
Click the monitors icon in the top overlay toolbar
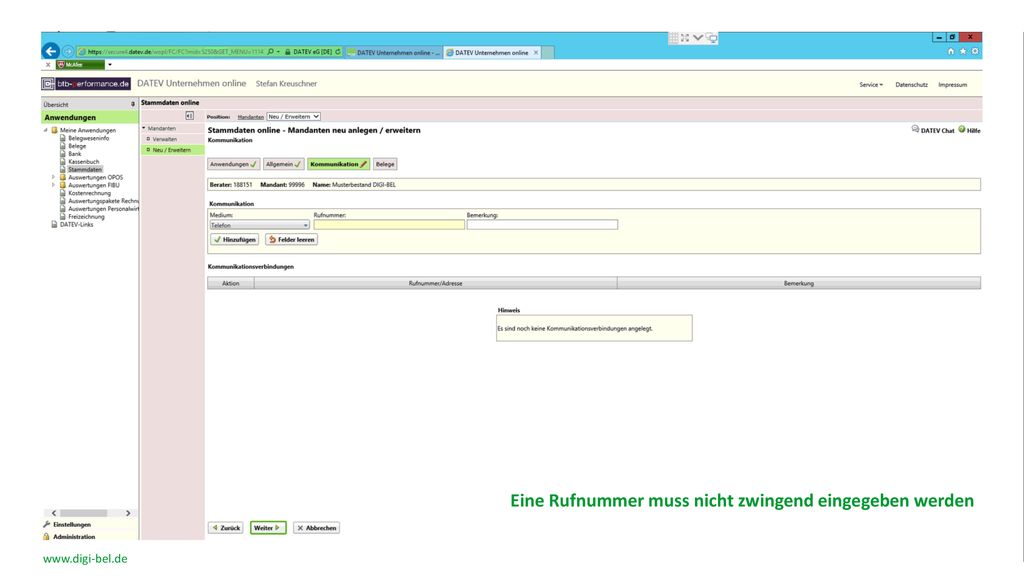(712, 38)
